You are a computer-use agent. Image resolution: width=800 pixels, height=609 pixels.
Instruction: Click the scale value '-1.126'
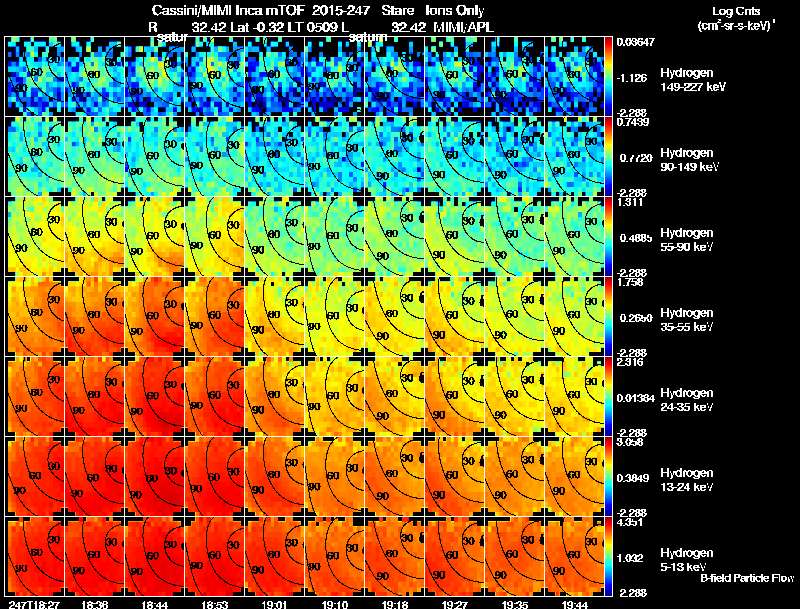pyautogui.click(x=632, y=78)
